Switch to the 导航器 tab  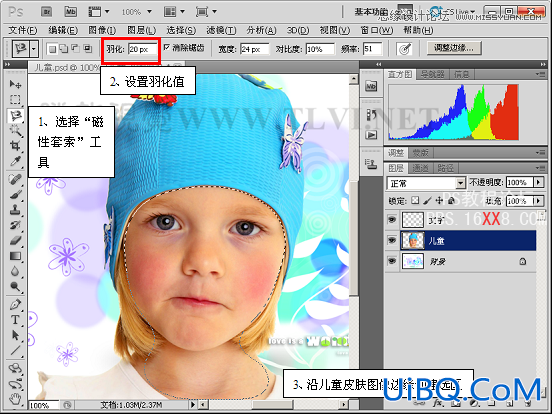432,74
